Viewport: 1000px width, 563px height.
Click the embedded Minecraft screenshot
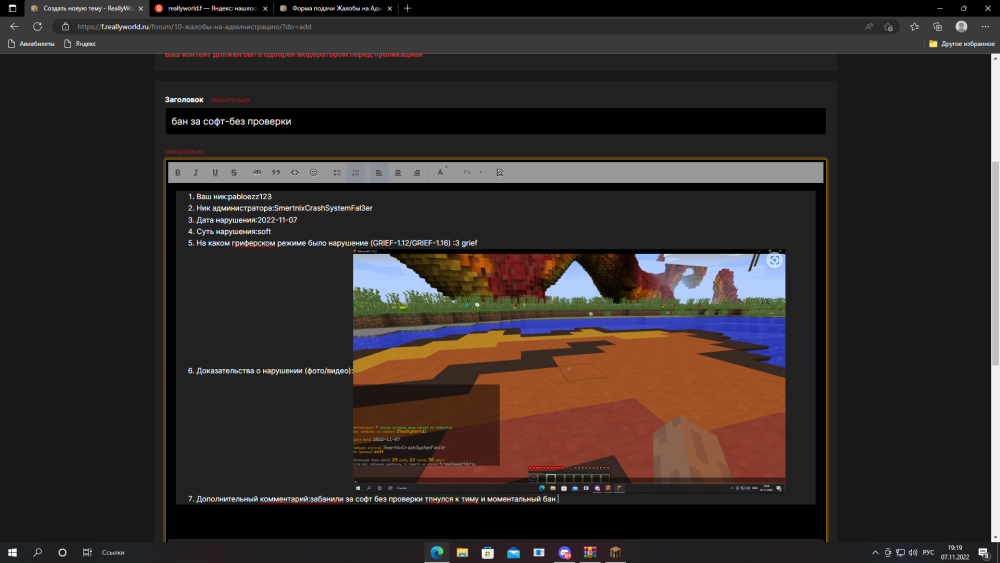point(569,370)
